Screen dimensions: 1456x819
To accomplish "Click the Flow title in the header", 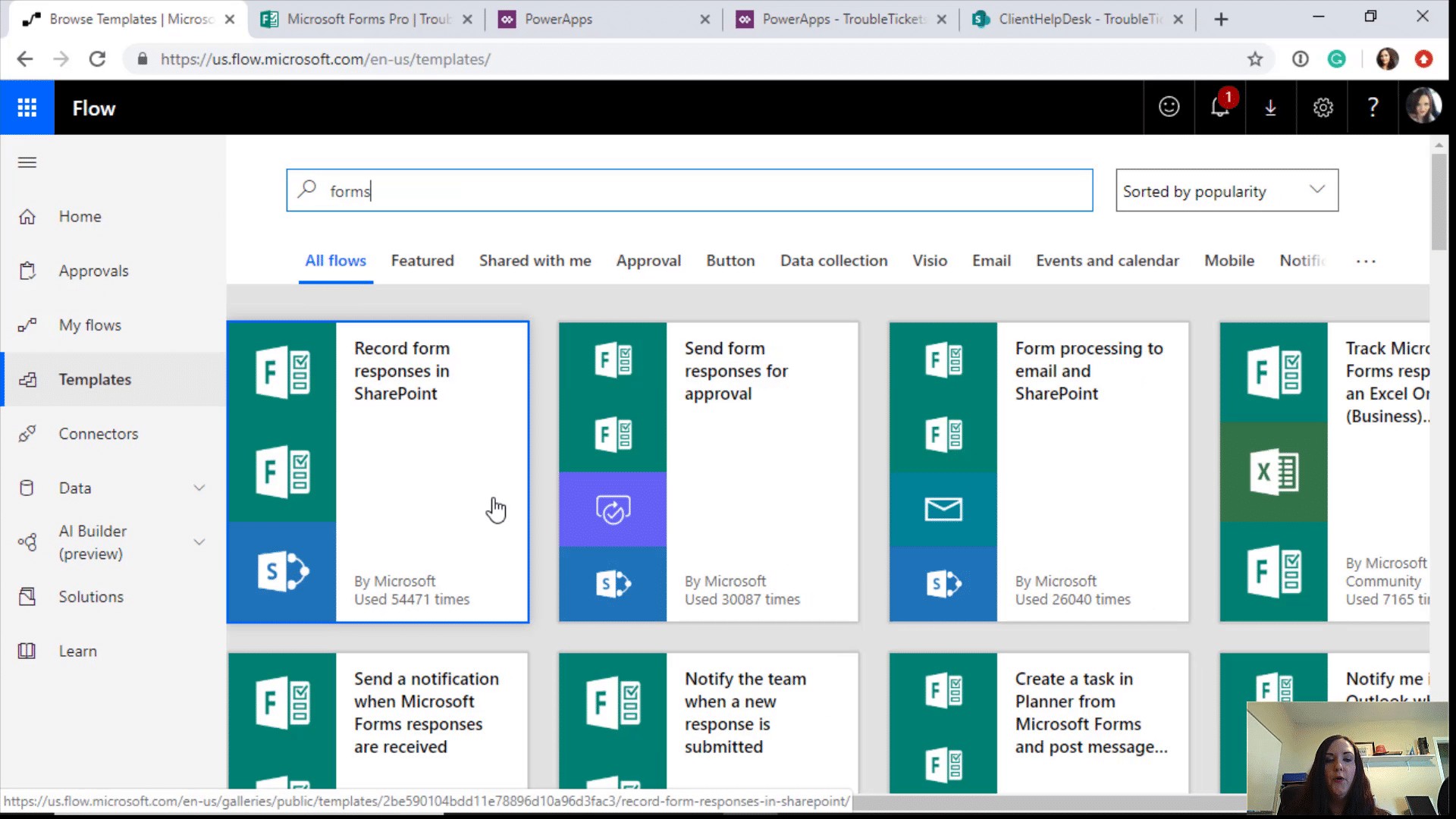I will (94, 108).
